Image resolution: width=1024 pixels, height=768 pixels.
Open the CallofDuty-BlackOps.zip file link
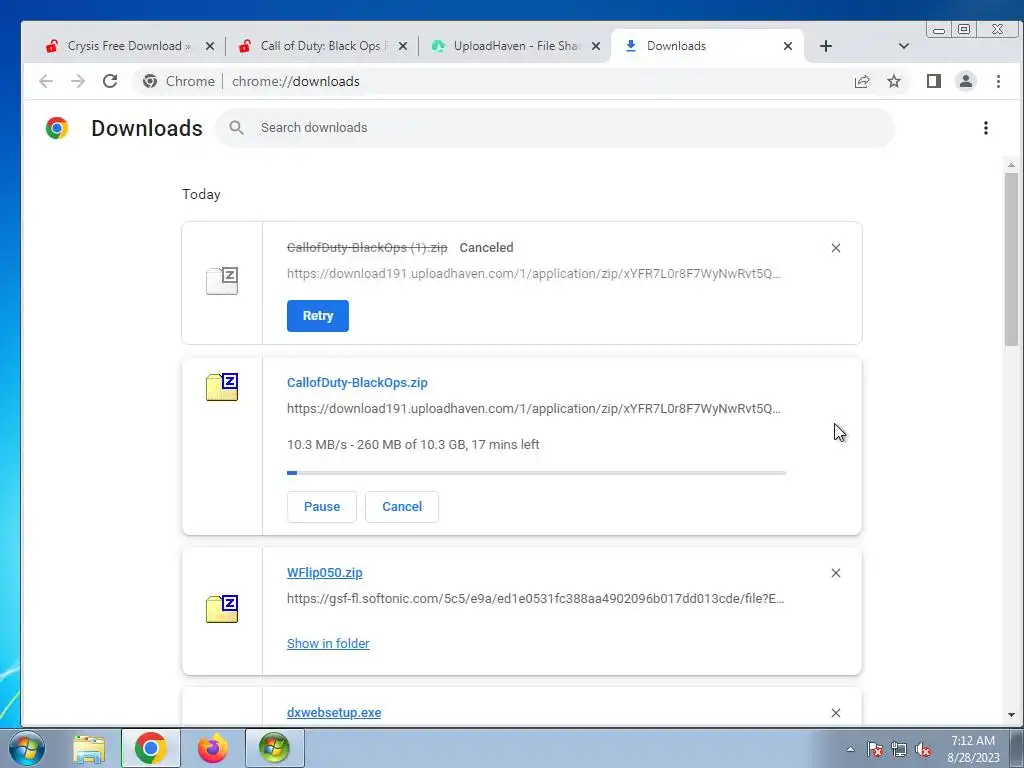(357, 383)
